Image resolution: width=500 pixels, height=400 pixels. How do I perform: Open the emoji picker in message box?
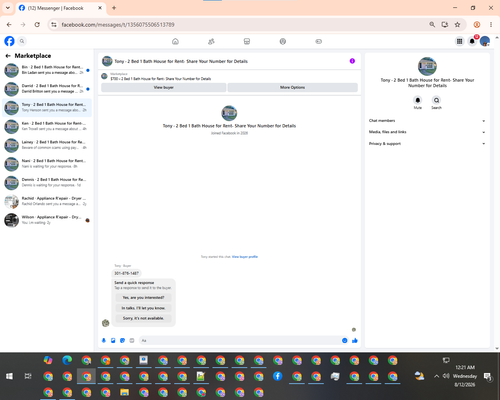[x=345, y=340]
